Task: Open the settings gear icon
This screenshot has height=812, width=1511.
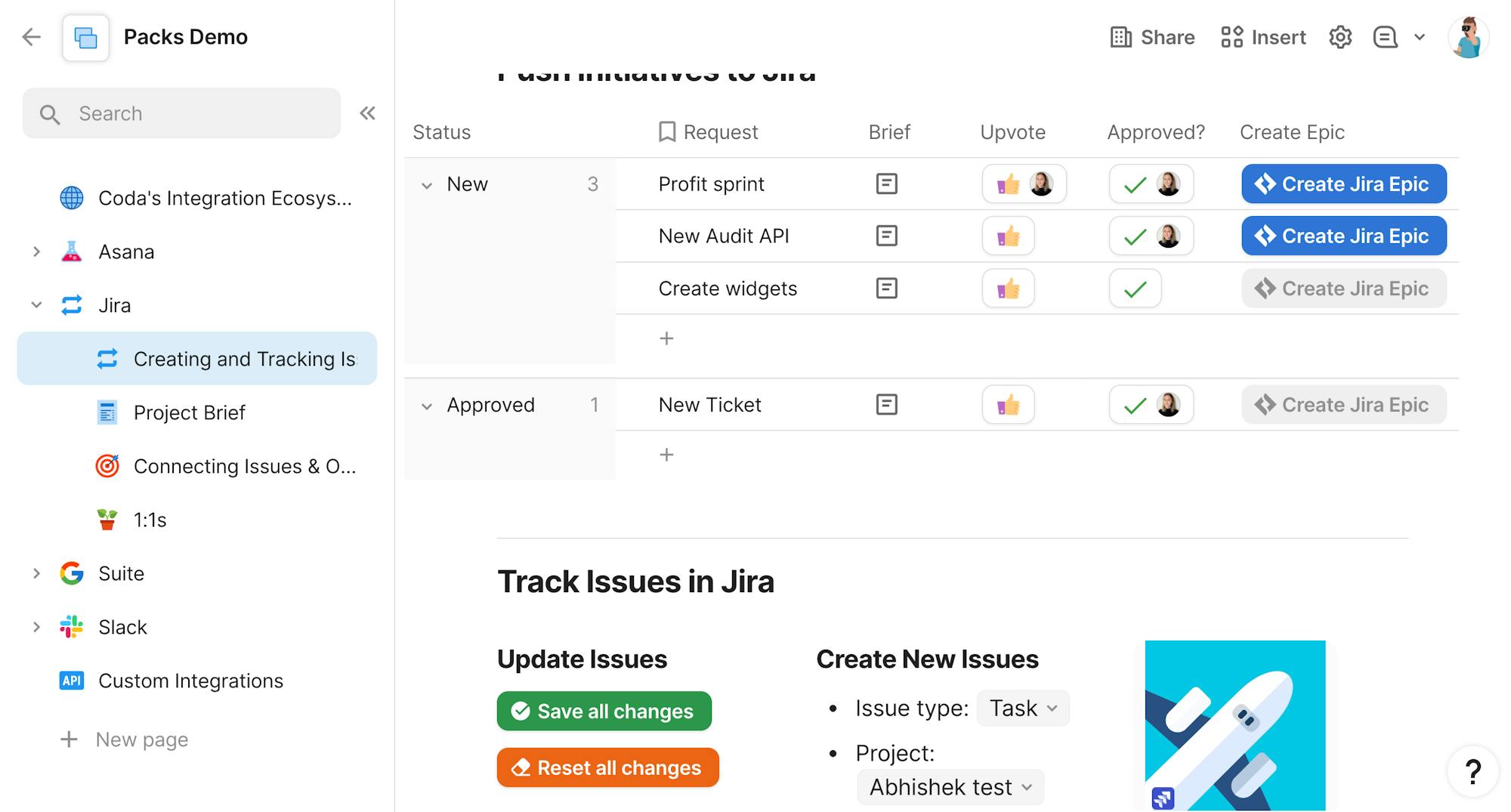Action: click(1340, 37)
